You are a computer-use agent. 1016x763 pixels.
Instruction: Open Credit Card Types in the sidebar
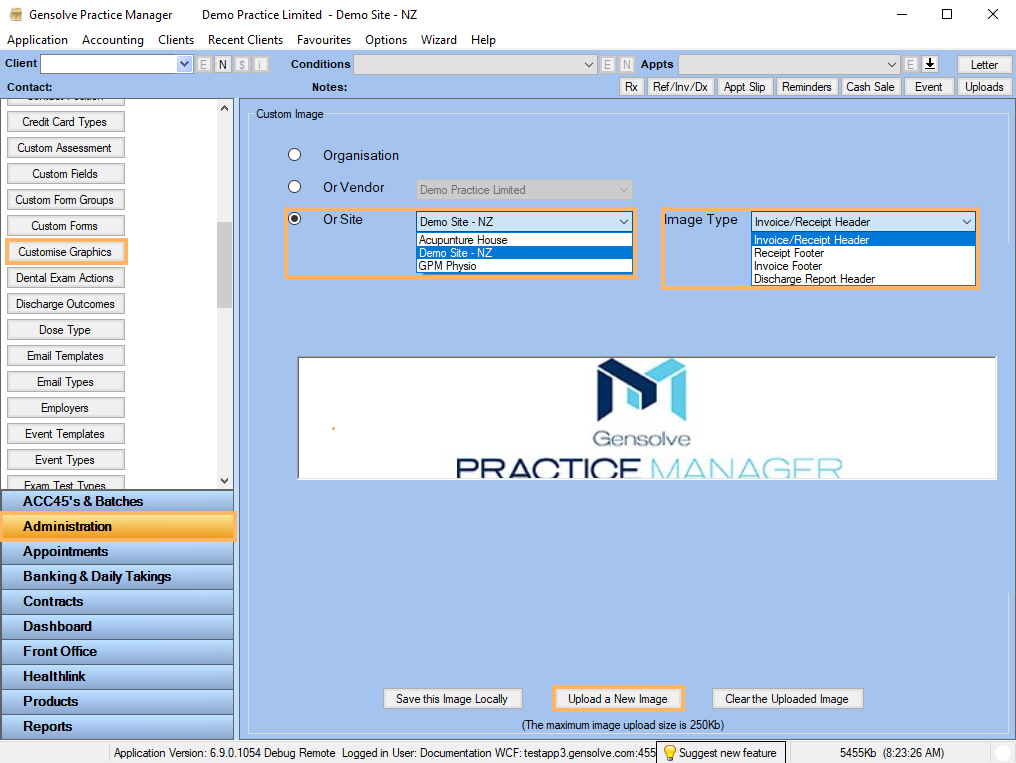click(x=65, y=122)
